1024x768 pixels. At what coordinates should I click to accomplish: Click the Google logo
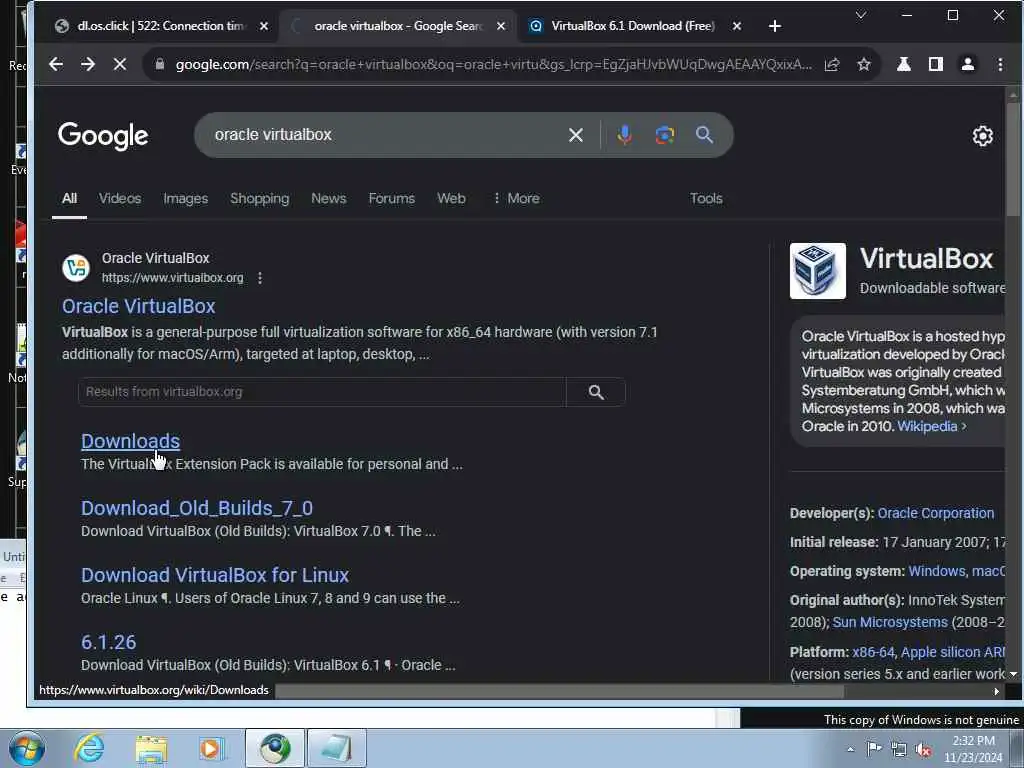[103, 136]
